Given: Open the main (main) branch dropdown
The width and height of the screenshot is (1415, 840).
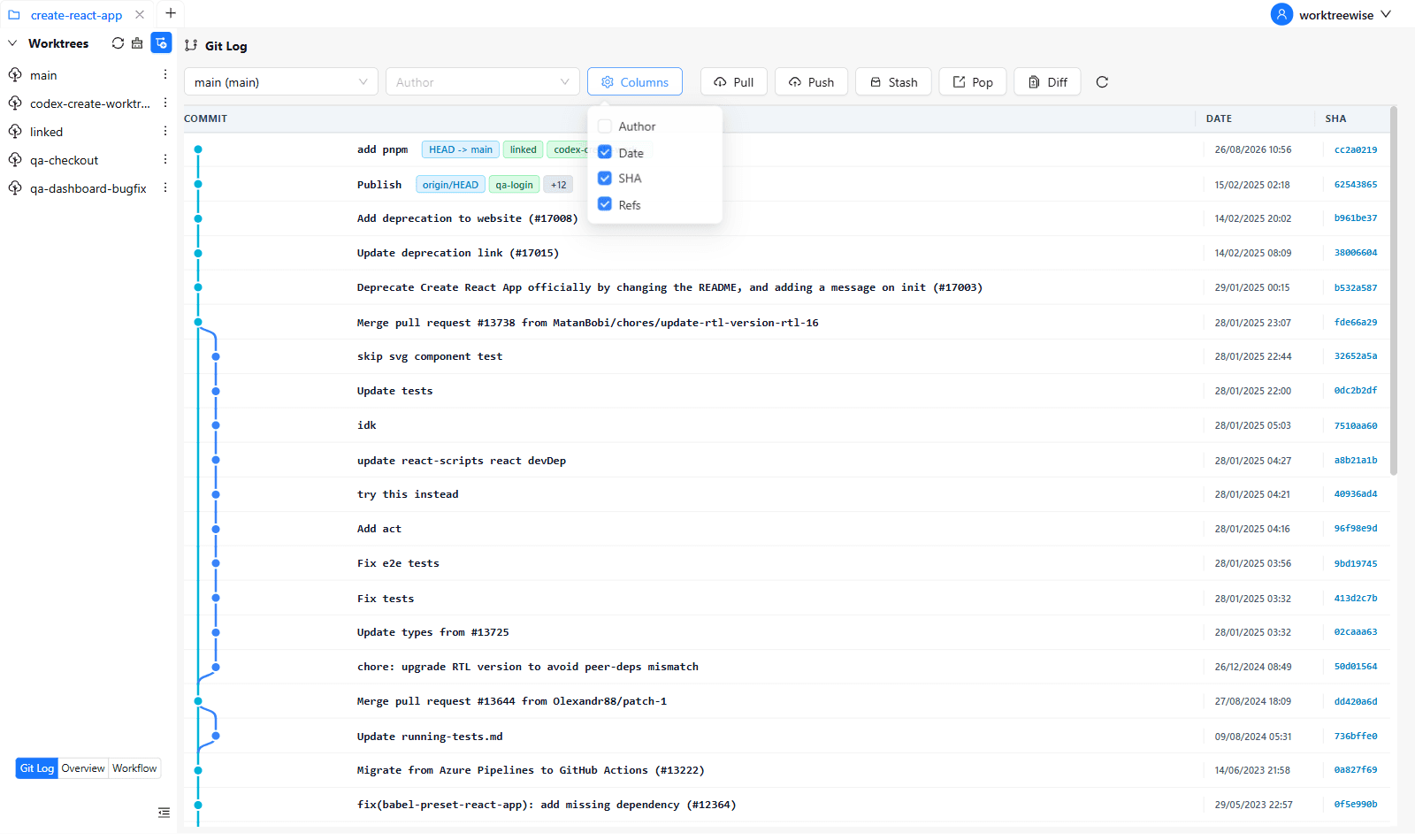Looking at the screenshot, I should click(281, 82).
